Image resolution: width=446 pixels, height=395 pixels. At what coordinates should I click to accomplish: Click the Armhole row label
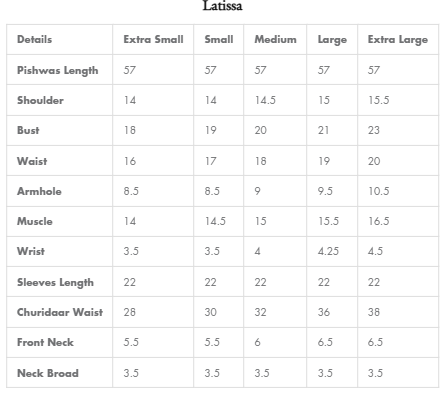tap(39, 191)
